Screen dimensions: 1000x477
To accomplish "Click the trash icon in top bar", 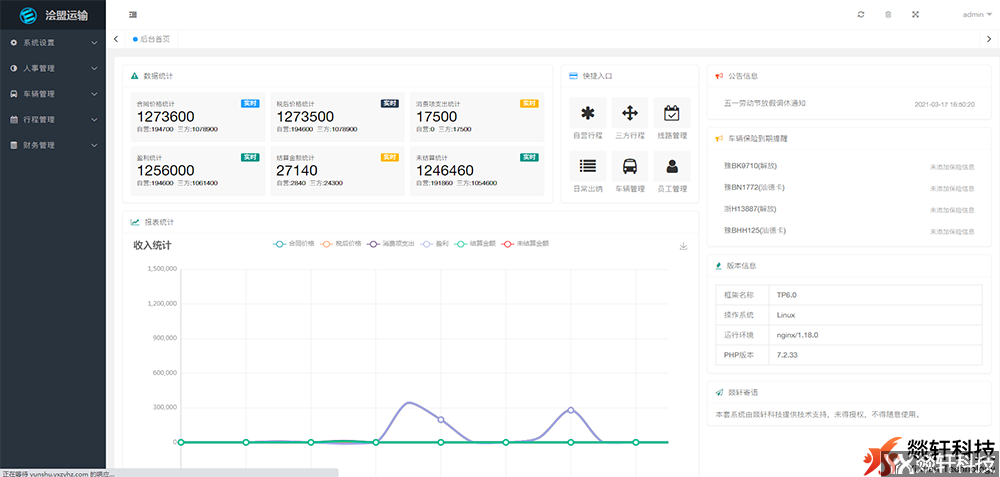I will pos(888,14).
